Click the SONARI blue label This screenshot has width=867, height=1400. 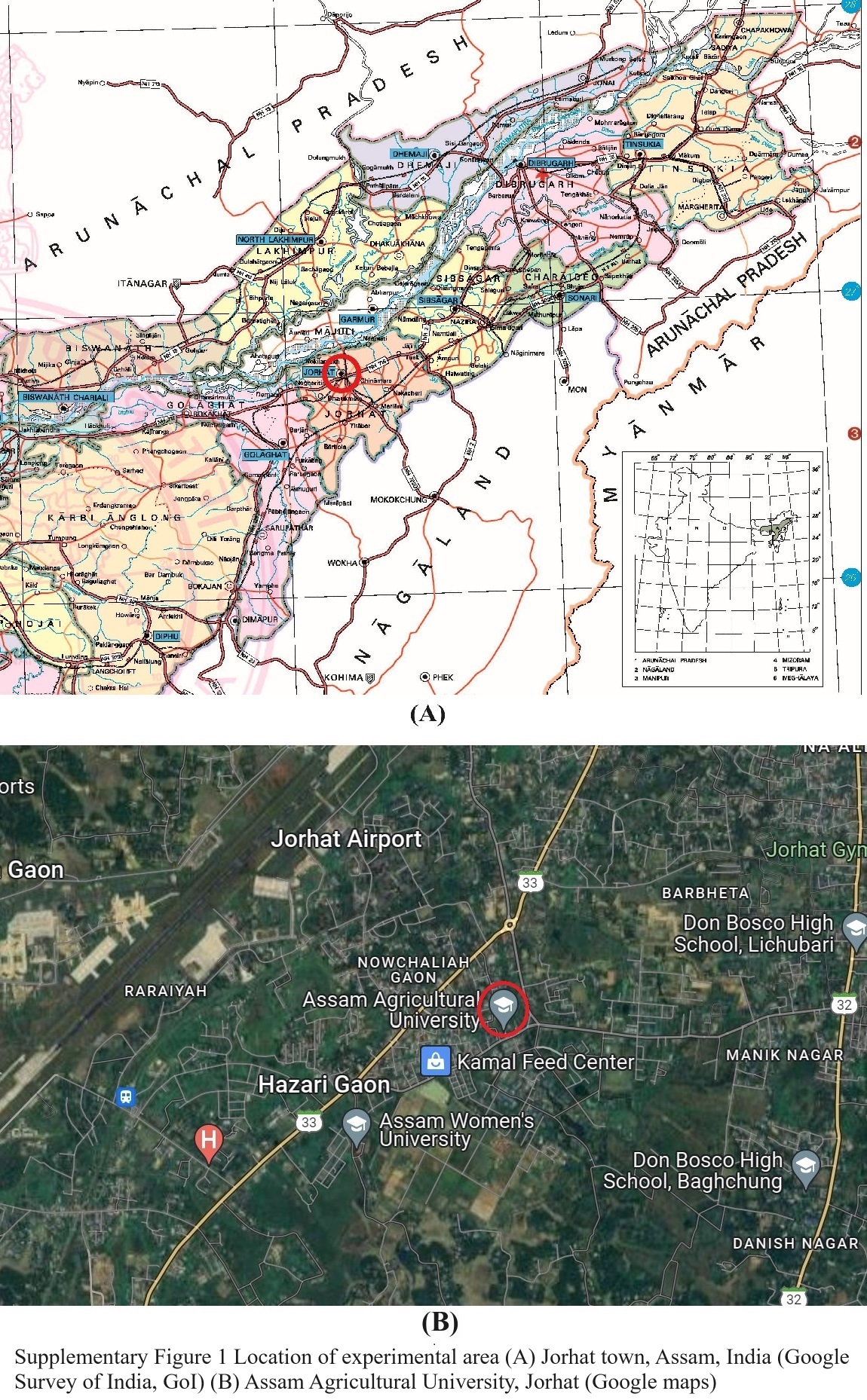click(x=582, y=298)
